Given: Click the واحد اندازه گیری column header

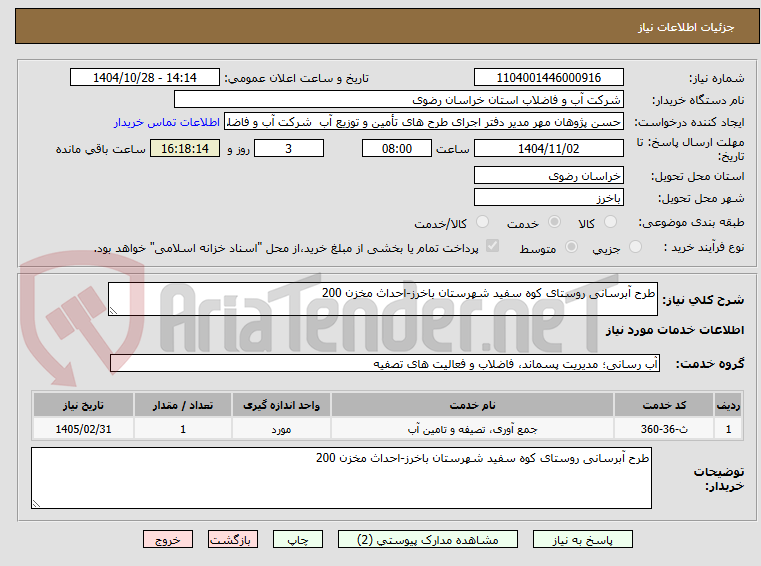Looking at the screenshot, I should coord(281,405).
